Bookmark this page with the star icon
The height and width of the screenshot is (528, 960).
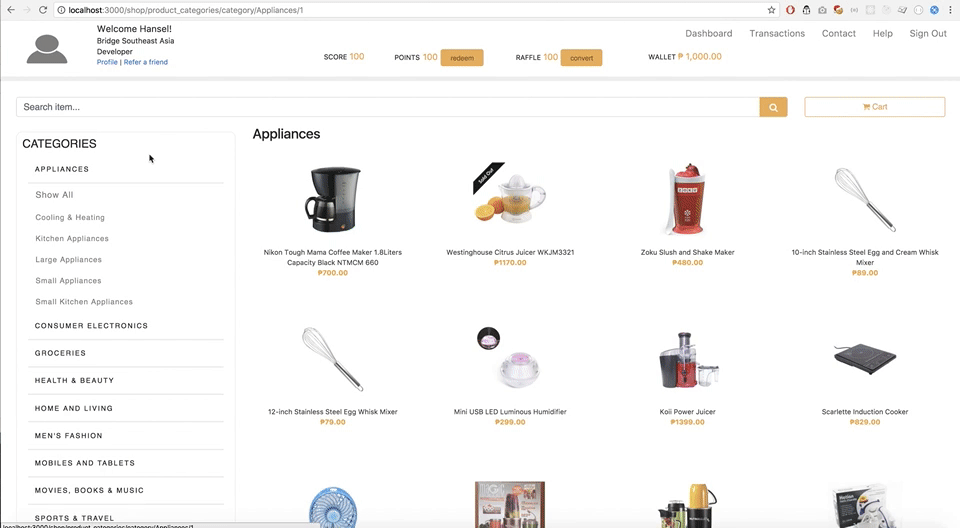[771, 10]
